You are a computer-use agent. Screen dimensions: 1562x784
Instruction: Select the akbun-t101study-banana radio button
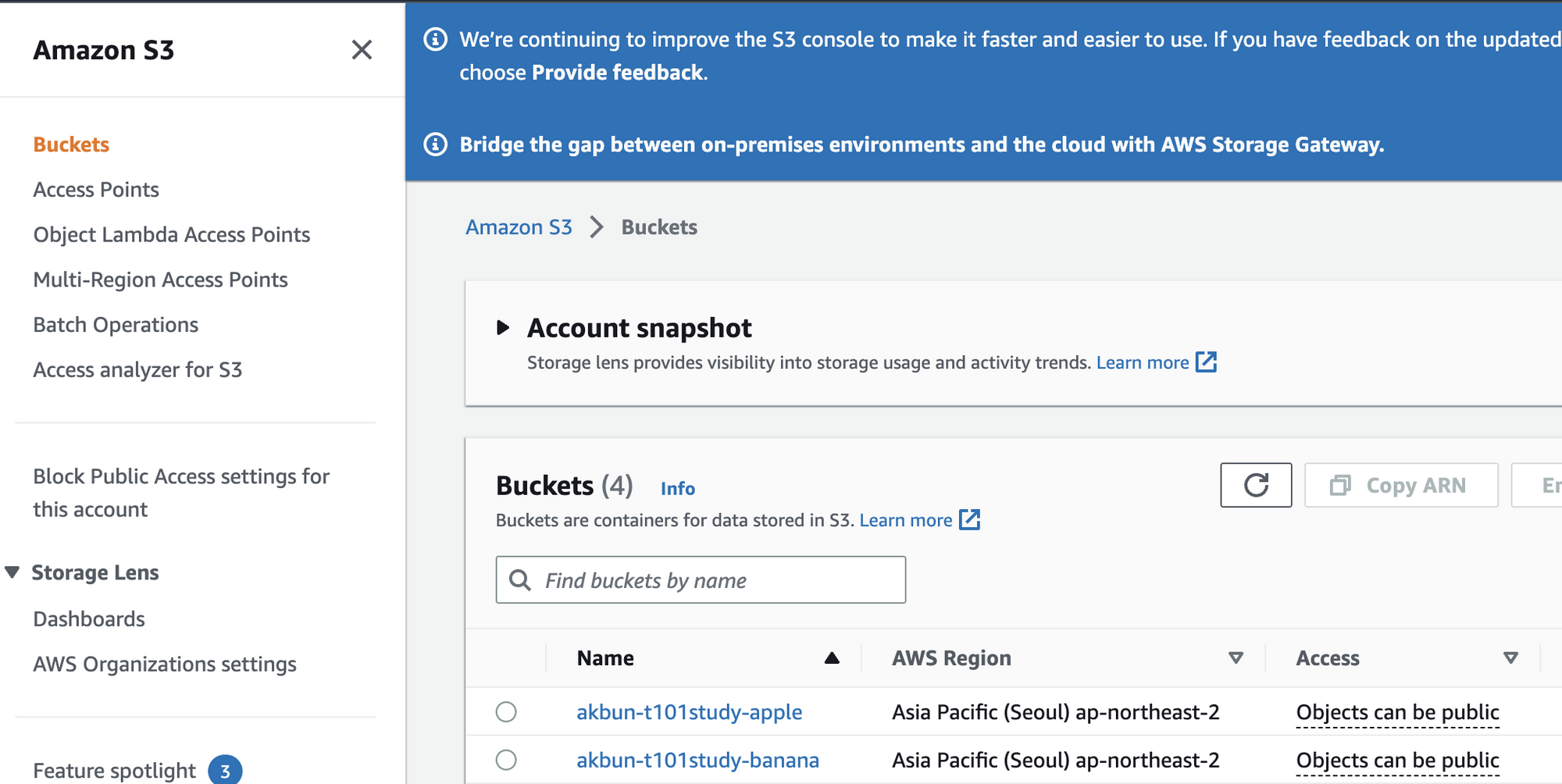pyautogui.click(x=506, y=760)
